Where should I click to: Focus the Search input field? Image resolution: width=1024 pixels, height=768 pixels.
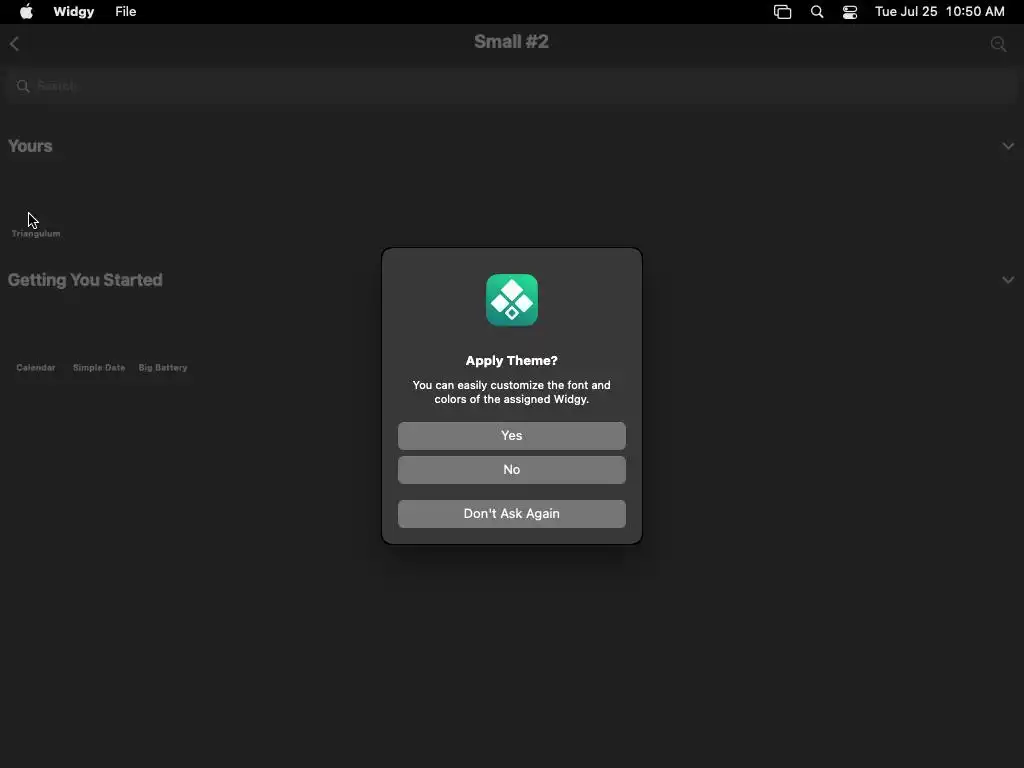coord(511,86)
